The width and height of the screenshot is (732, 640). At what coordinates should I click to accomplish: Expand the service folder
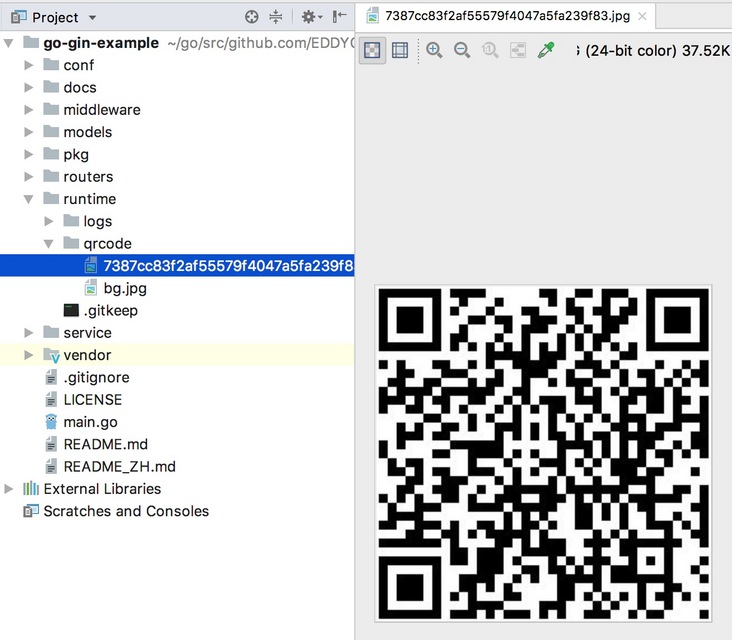coord(28,333)
